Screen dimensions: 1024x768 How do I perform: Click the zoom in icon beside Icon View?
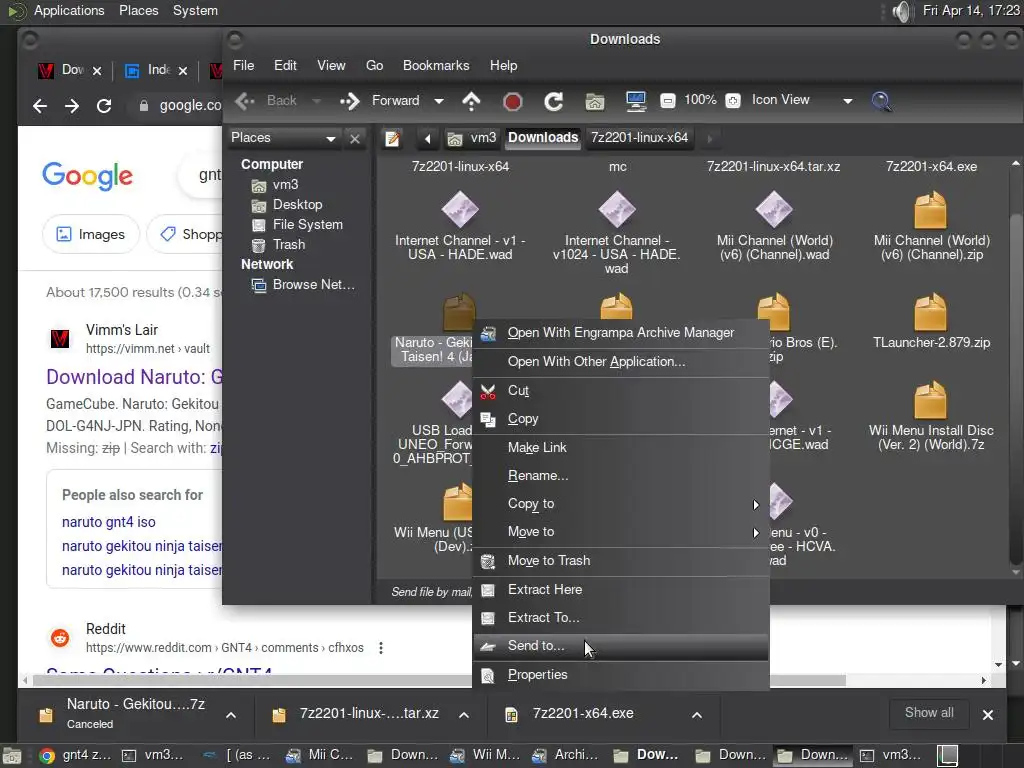[x=733, y=101]
